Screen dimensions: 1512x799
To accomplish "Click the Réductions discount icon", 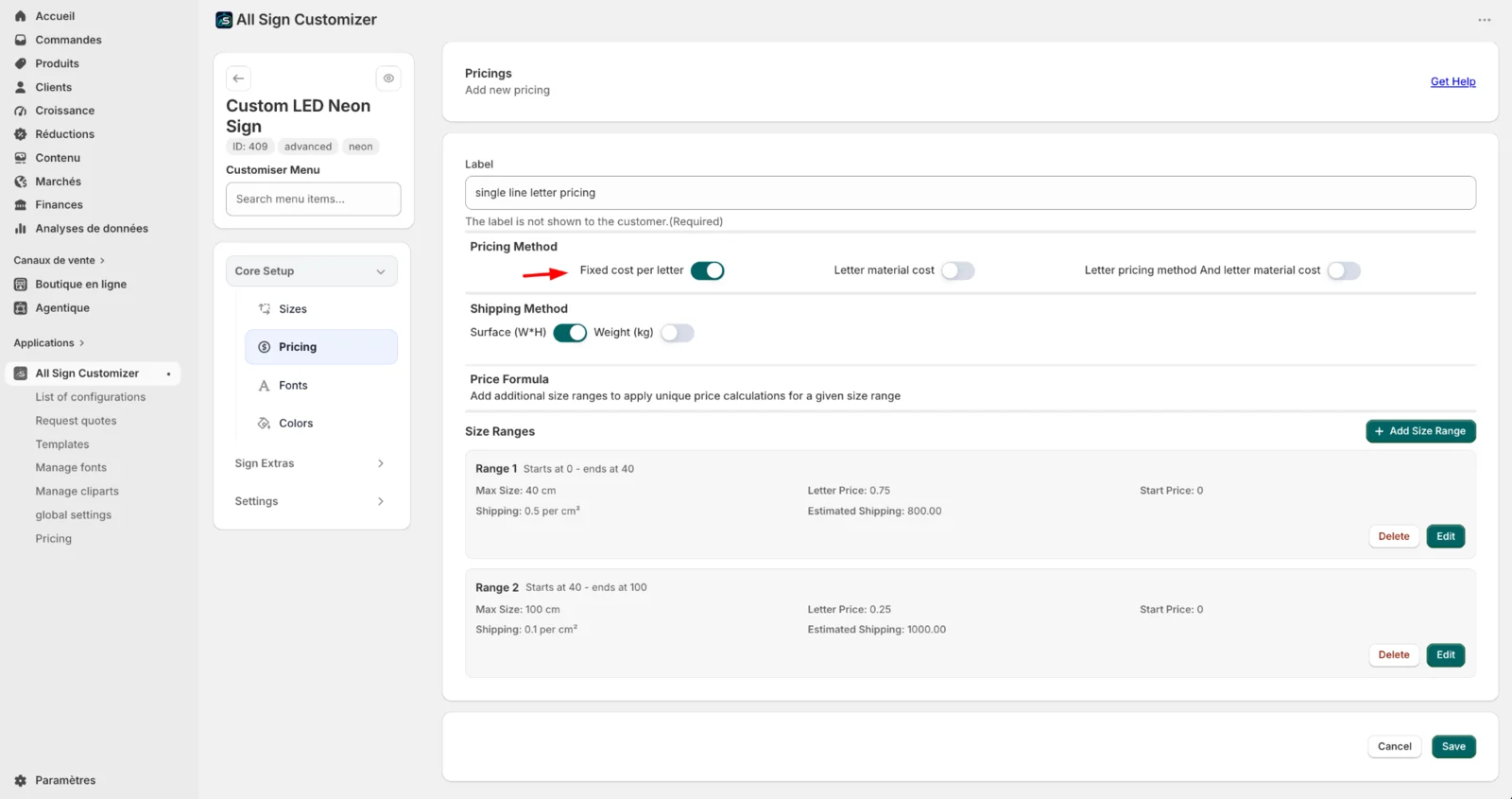I will click(21, 134).
